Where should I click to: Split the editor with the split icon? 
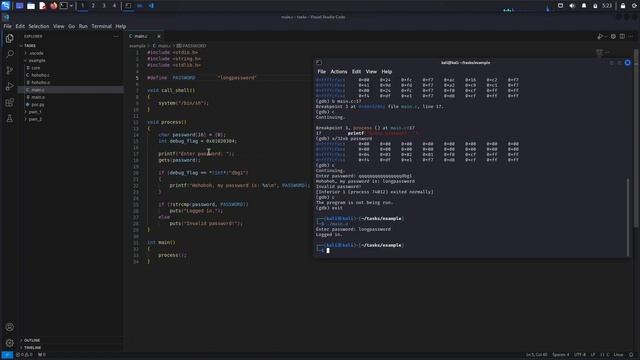coord(622,36)
